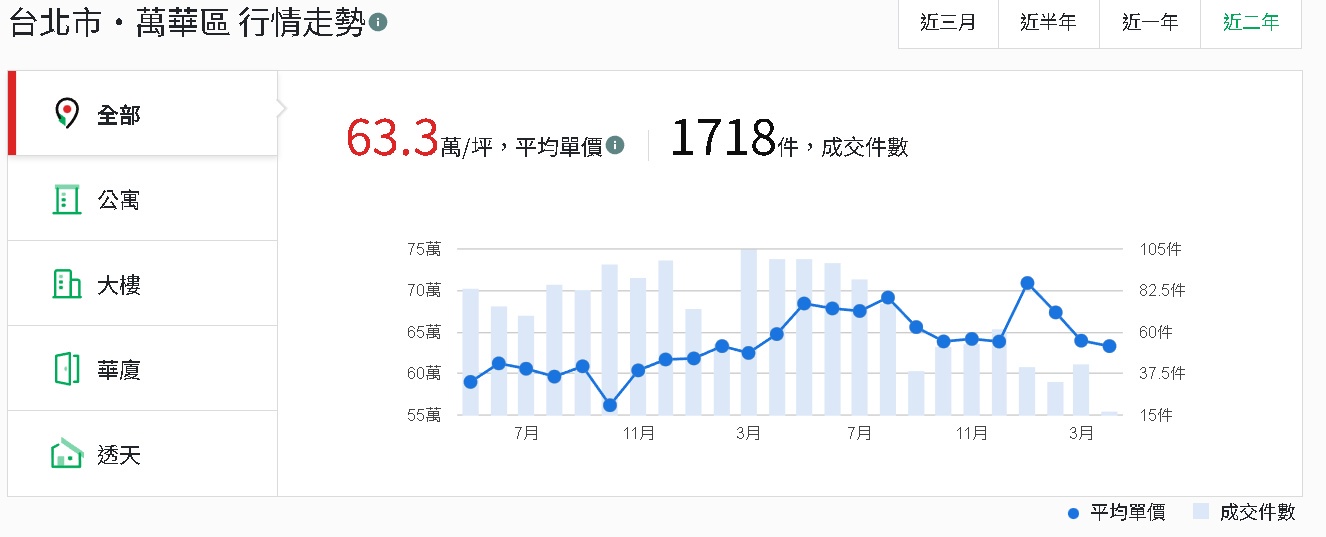Click the tallest transaction bar near 3月
Image resolution: width=1326 pixels, height=537 pixels.
[748, 330]
